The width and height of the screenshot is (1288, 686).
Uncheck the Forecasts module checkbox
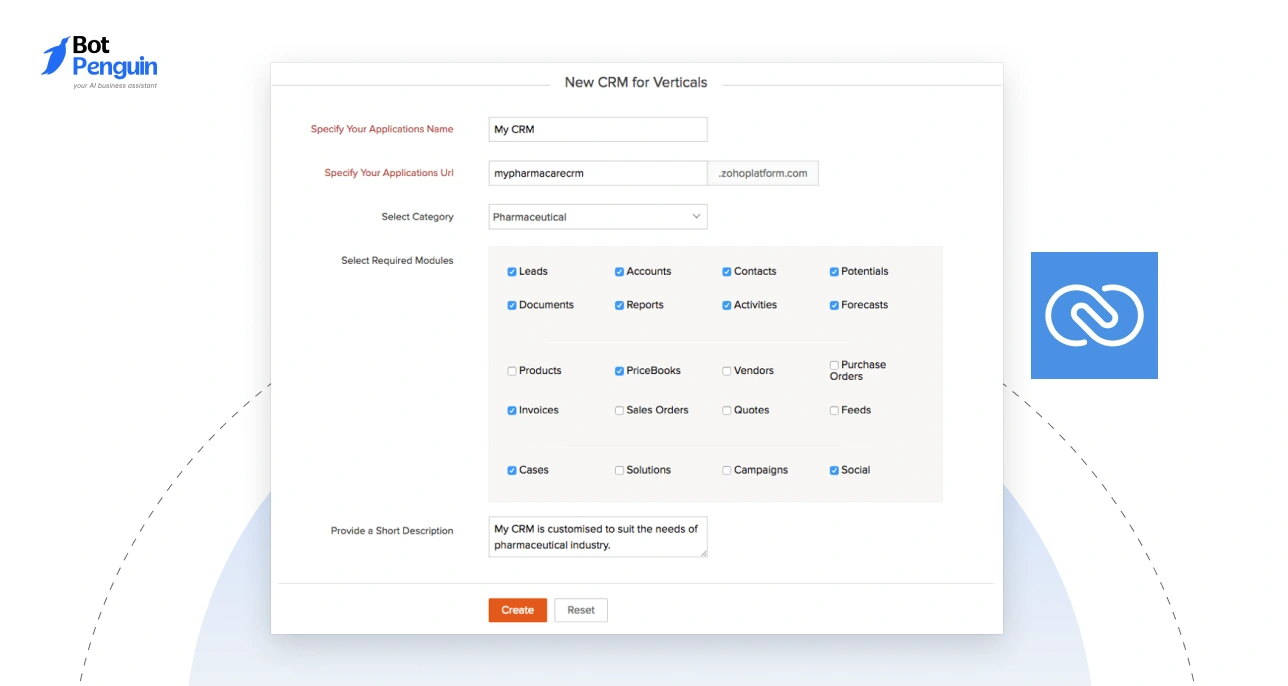pyautogui.click(x=834, y=306)
